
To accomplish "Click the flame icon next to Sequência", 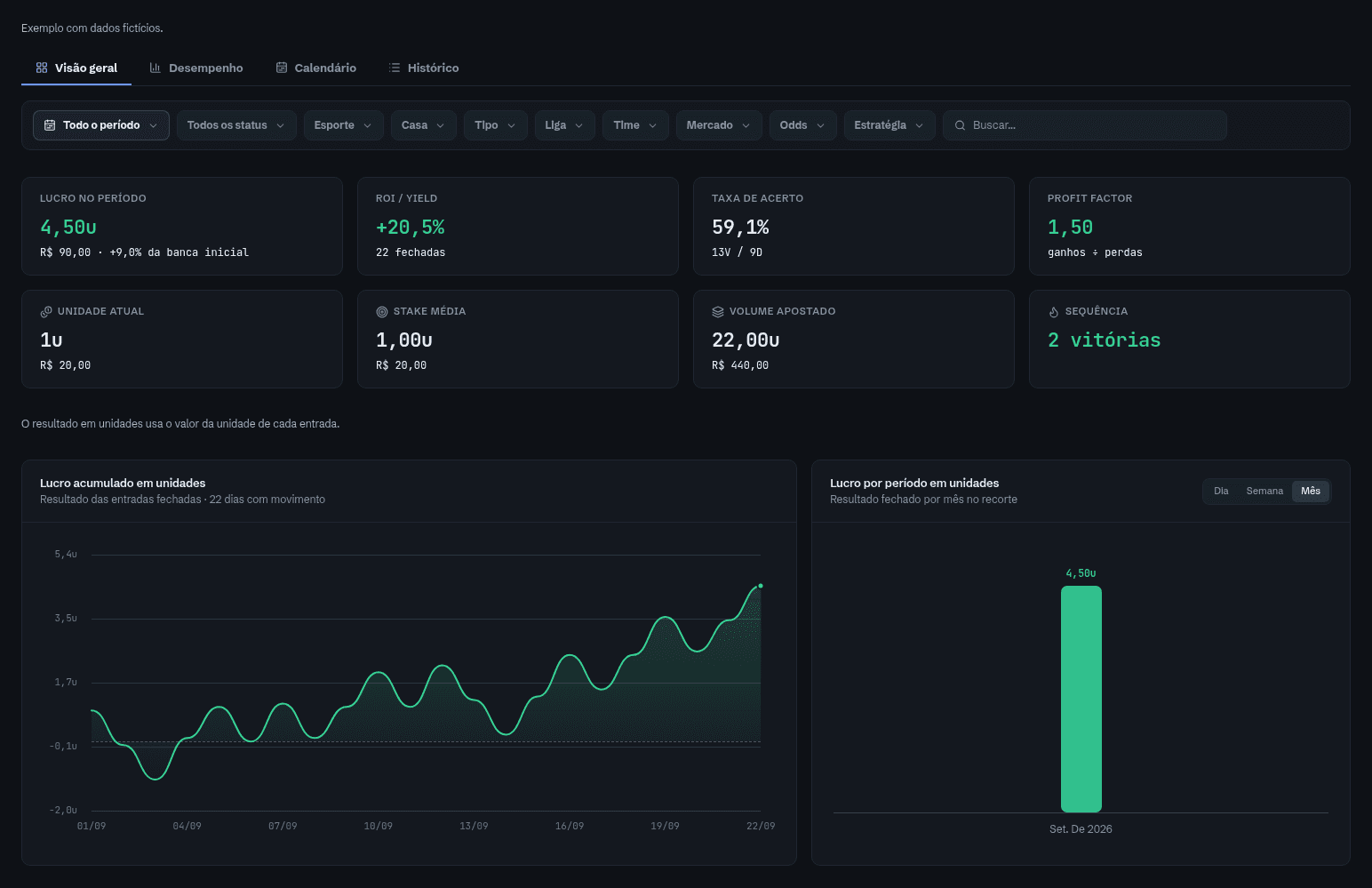I will (1054, 312).
